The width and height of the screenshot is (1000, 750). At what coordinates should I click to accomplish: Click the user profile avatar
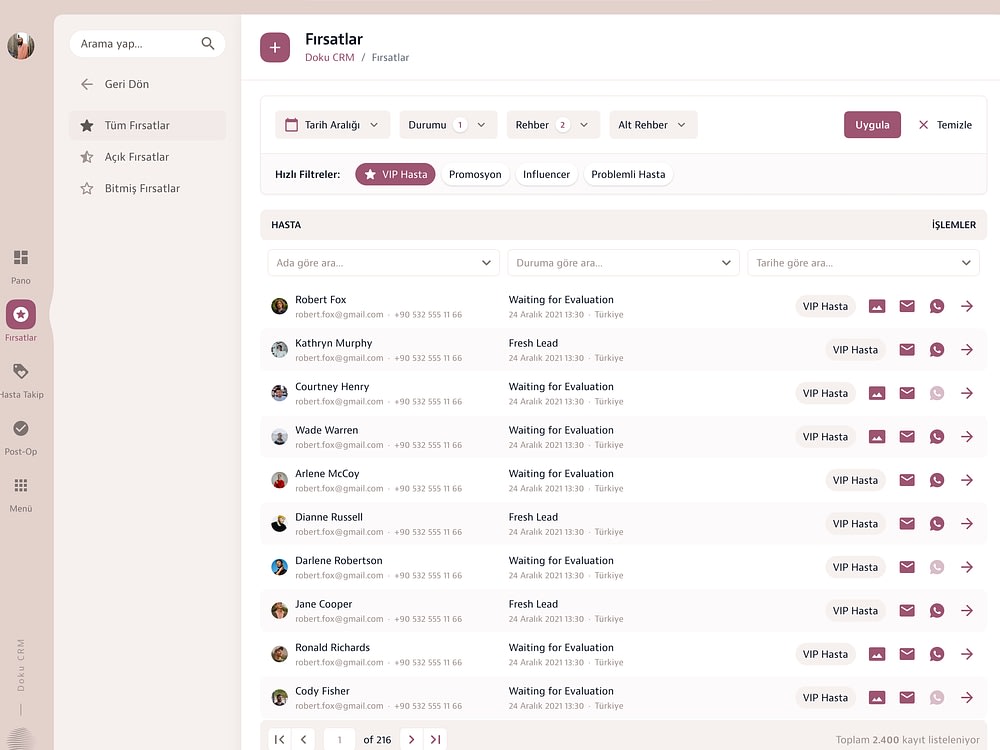coord(20,46)
